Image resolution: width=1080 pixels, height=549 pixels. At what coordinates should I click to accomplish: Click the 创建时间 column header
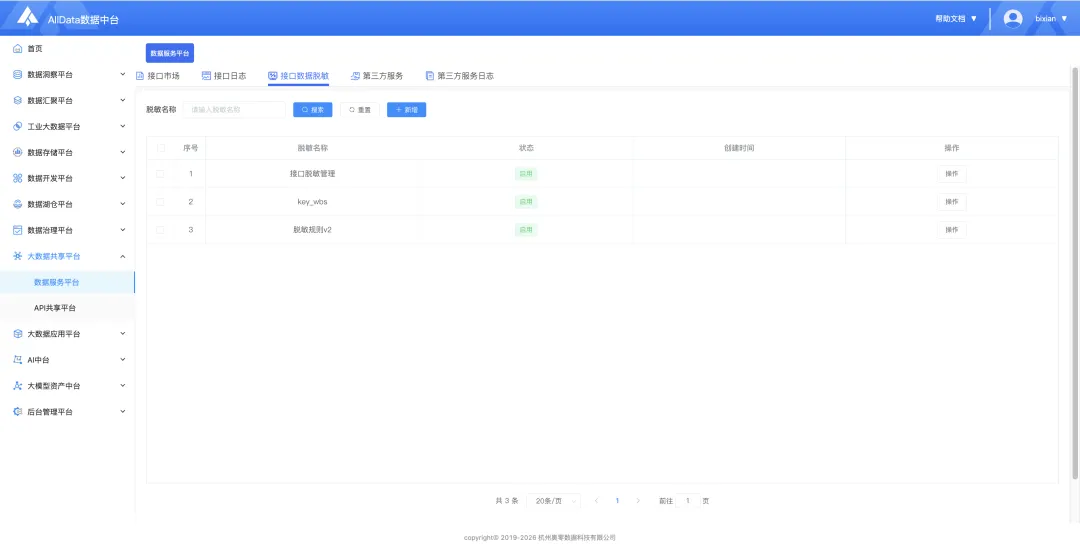739,148
